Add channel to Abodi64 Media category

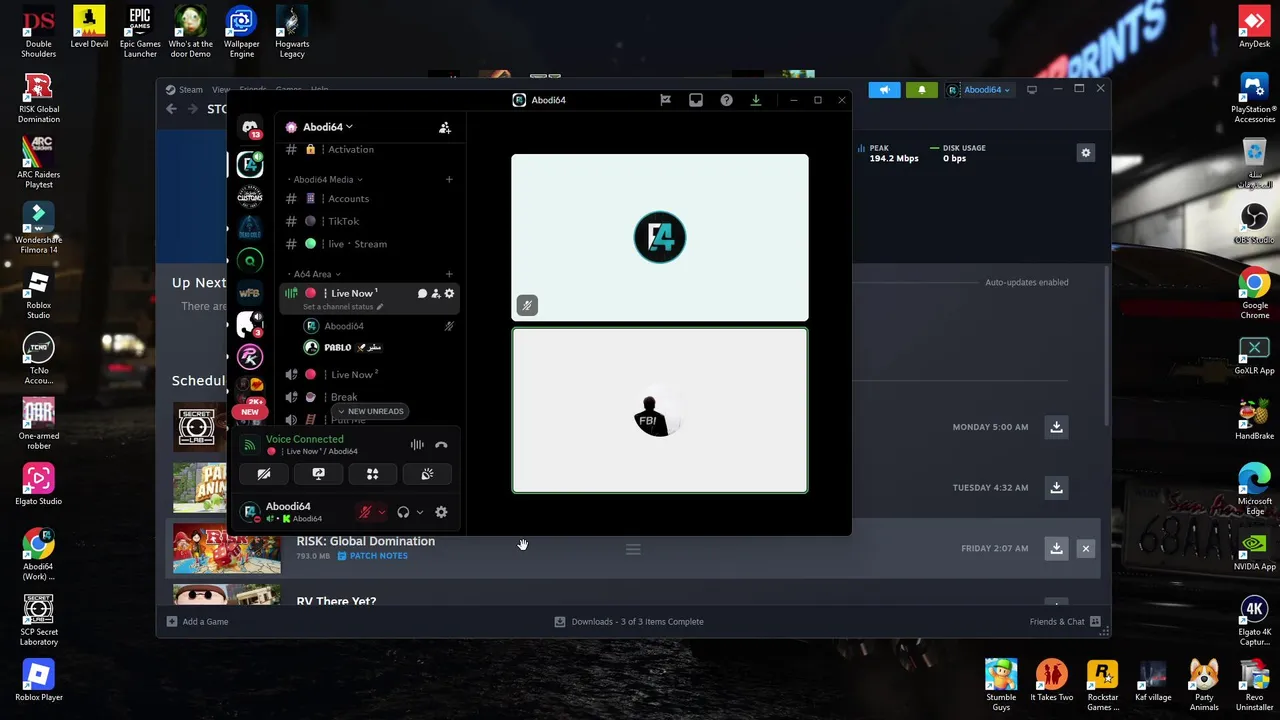pos(449,180)
